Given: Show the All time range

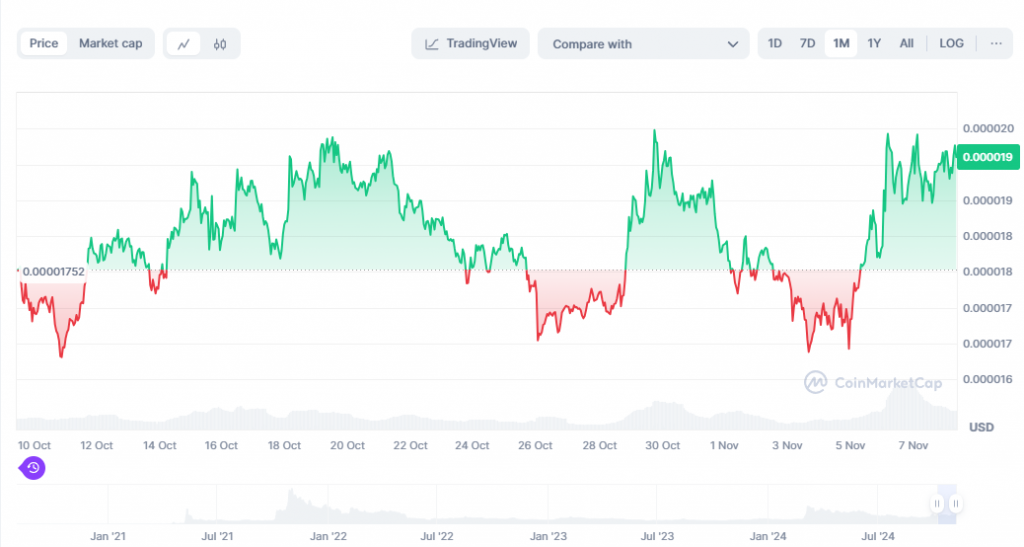Looking at the screenshot, I should [x=906, y=43].
